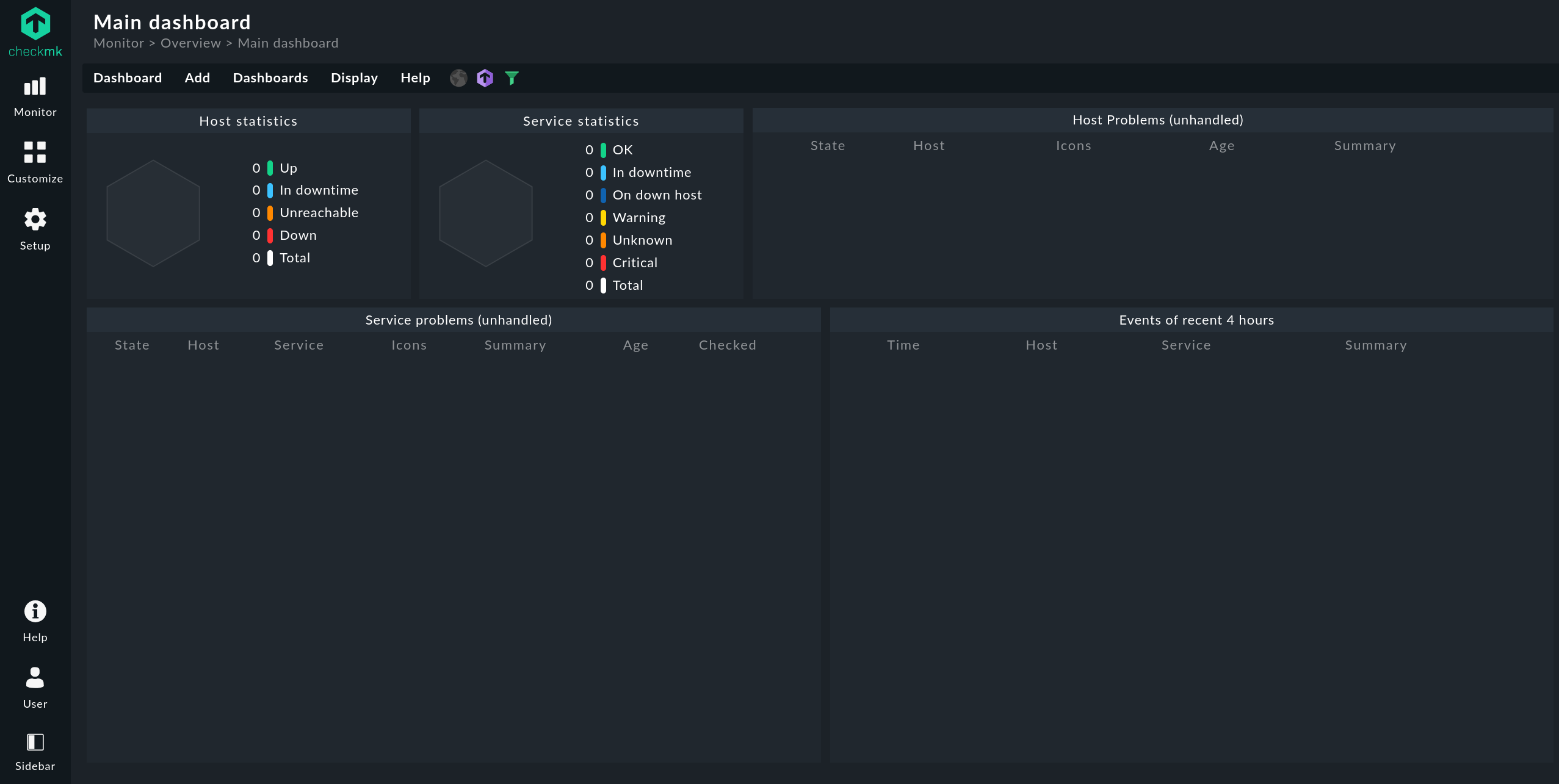
Task: Open the Customize menu
Action: 35,163
